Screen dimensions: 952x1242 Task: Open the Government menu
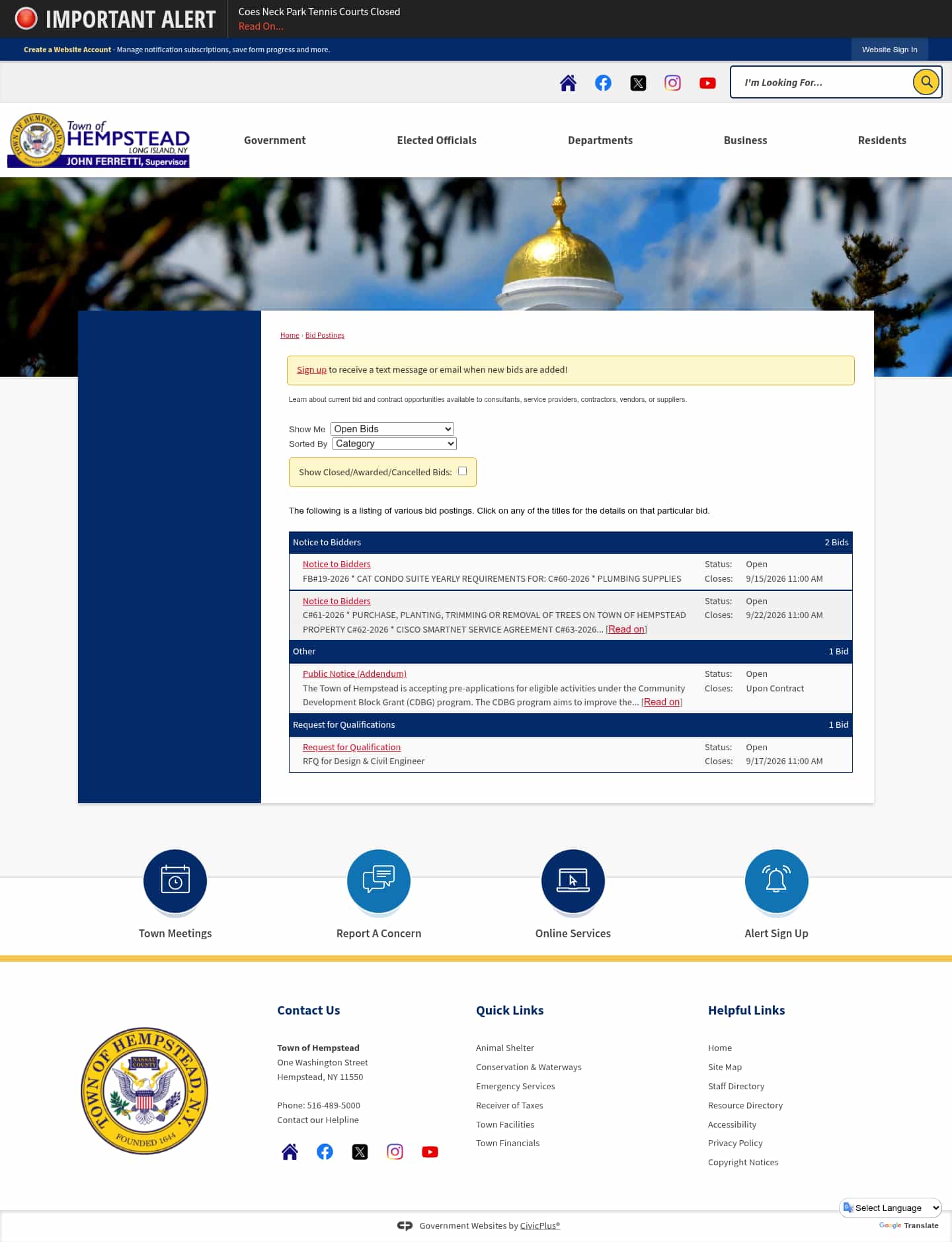point(274,140)
